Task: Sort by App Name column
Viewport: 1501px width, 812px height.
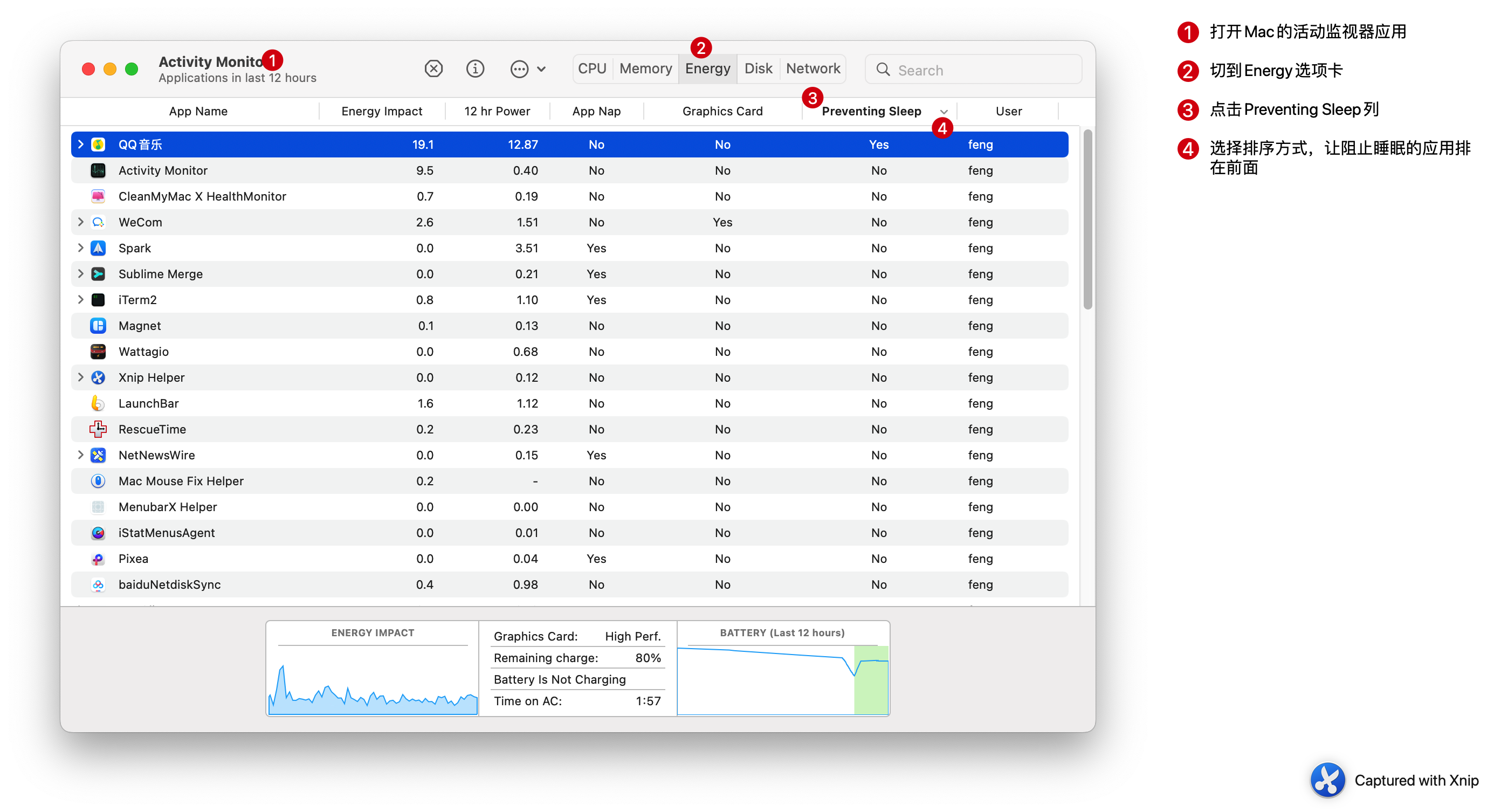Action: coord(198,111)
